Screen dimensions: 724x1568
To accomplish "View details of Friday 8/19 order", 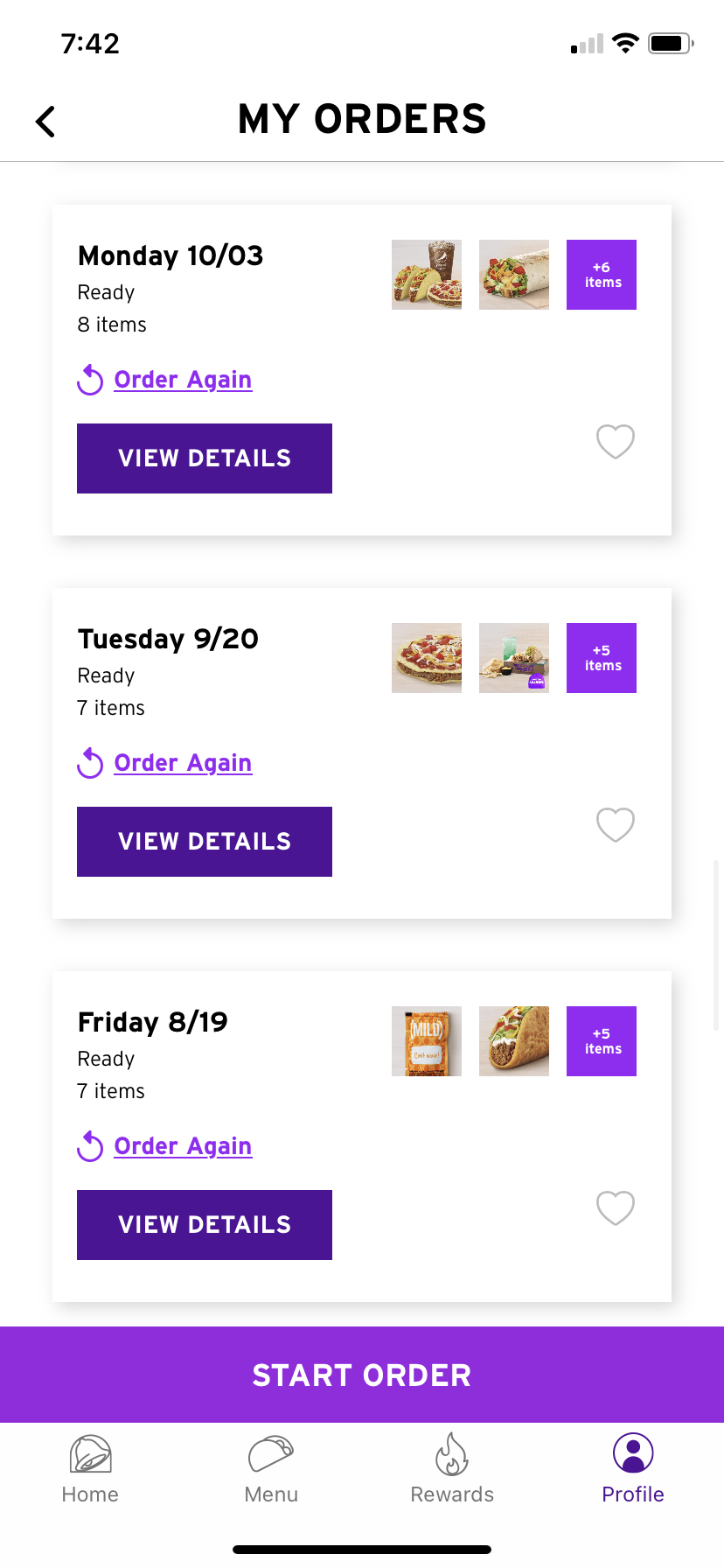I will [x=205, y=1225].
